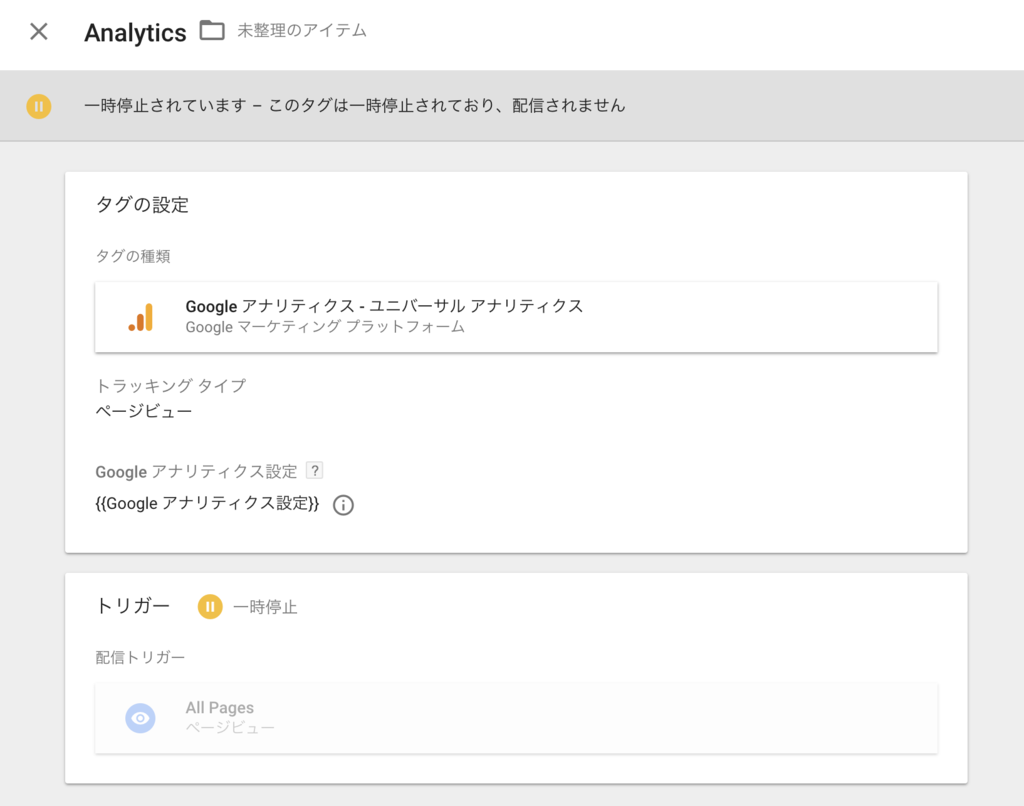Viewport: 1024px width, 806px height.
Task: Click the yellow pause icon in banner
Action: tap(39, 106)
